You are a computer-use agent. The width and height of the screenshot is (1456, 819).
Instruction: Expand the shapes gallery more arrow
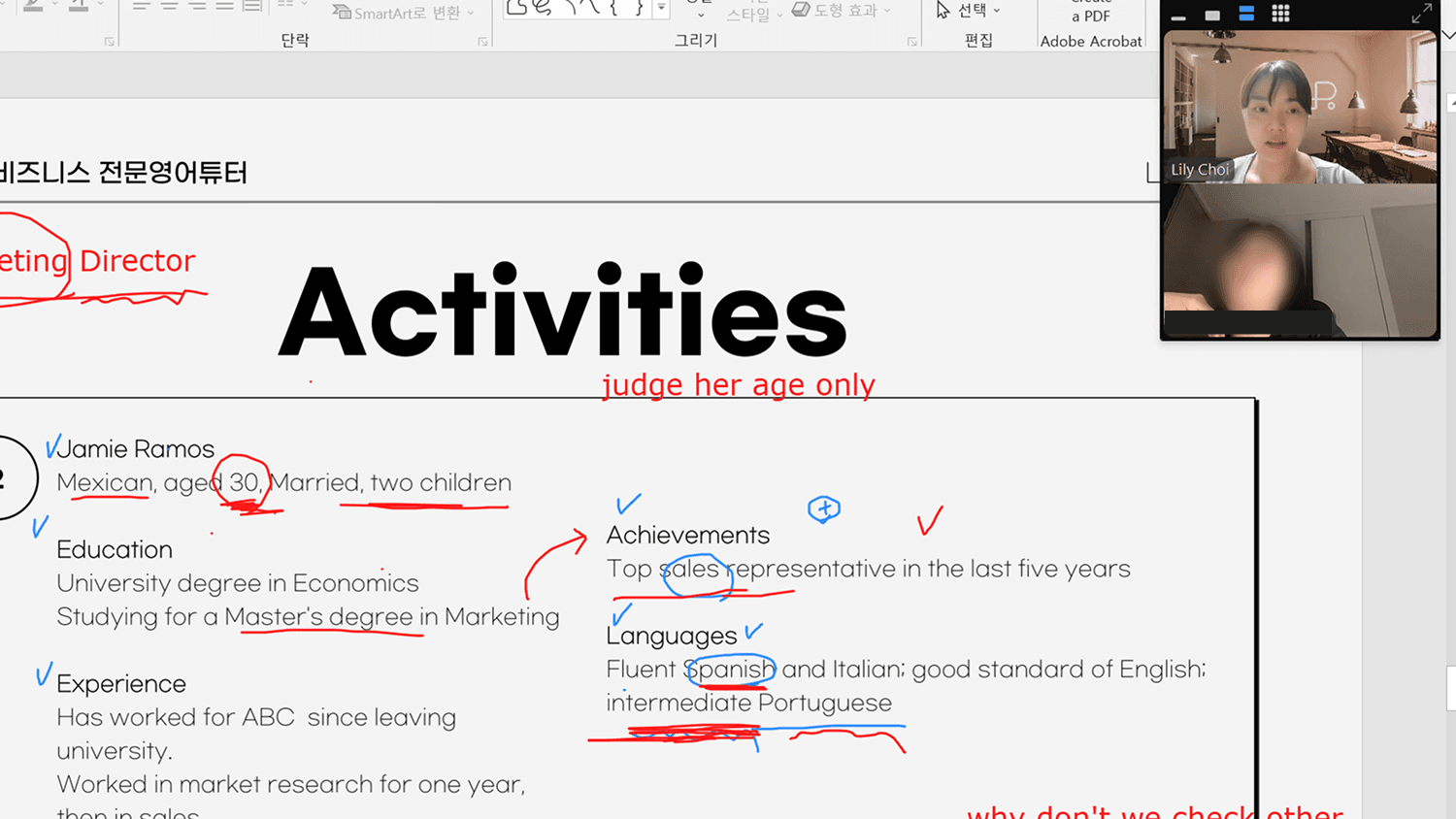coord(661,9)
